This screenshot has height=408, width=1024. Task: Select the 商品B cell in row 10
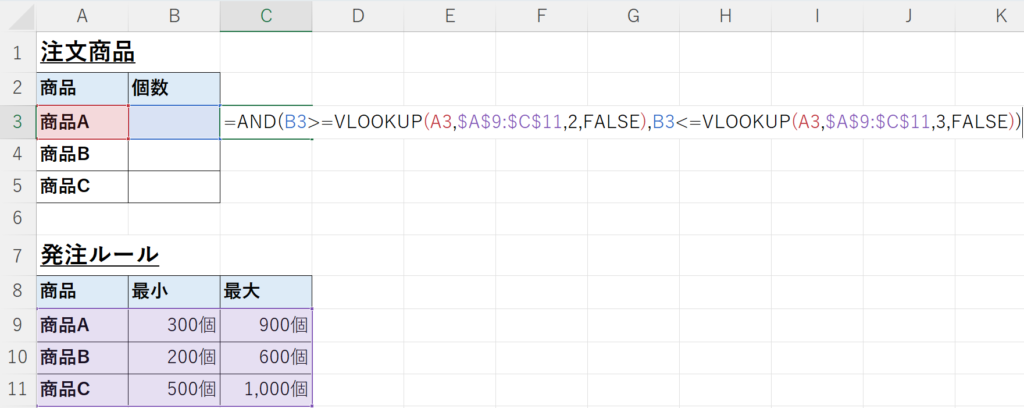pyautogui.click(x=82, y=357)
